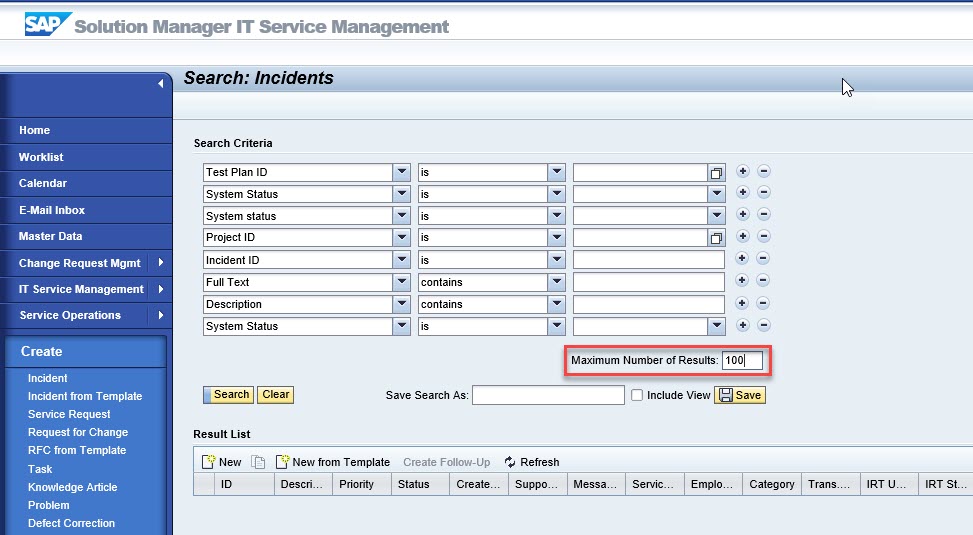The width and height of the screenshot is (973, 535).
Task: Click the Search button
Action: (228, 395)
